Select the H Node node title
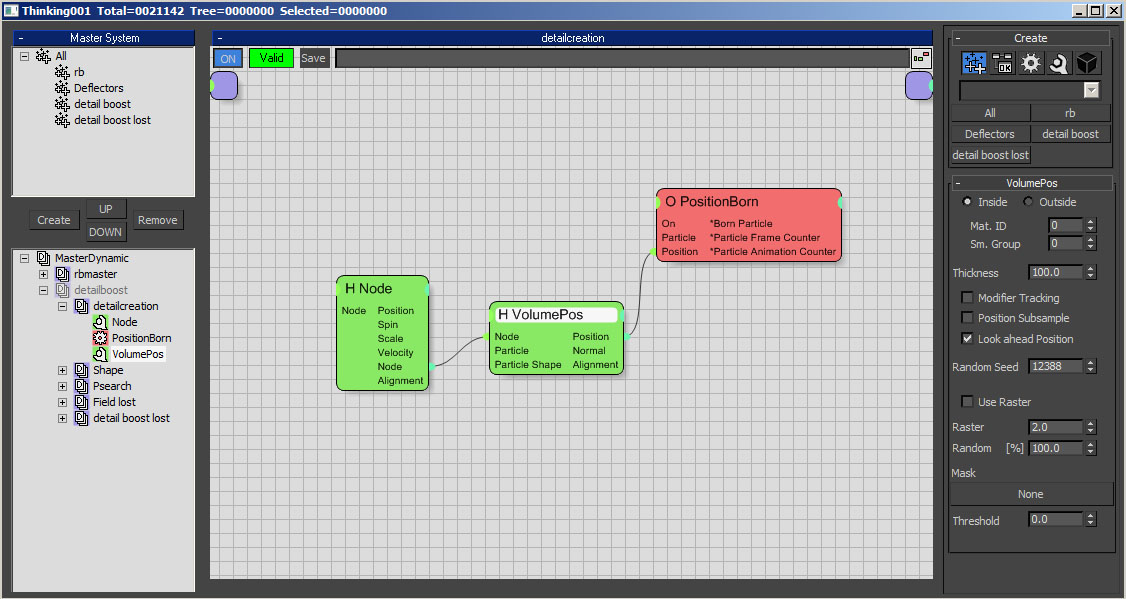 (x=368, y=289)
